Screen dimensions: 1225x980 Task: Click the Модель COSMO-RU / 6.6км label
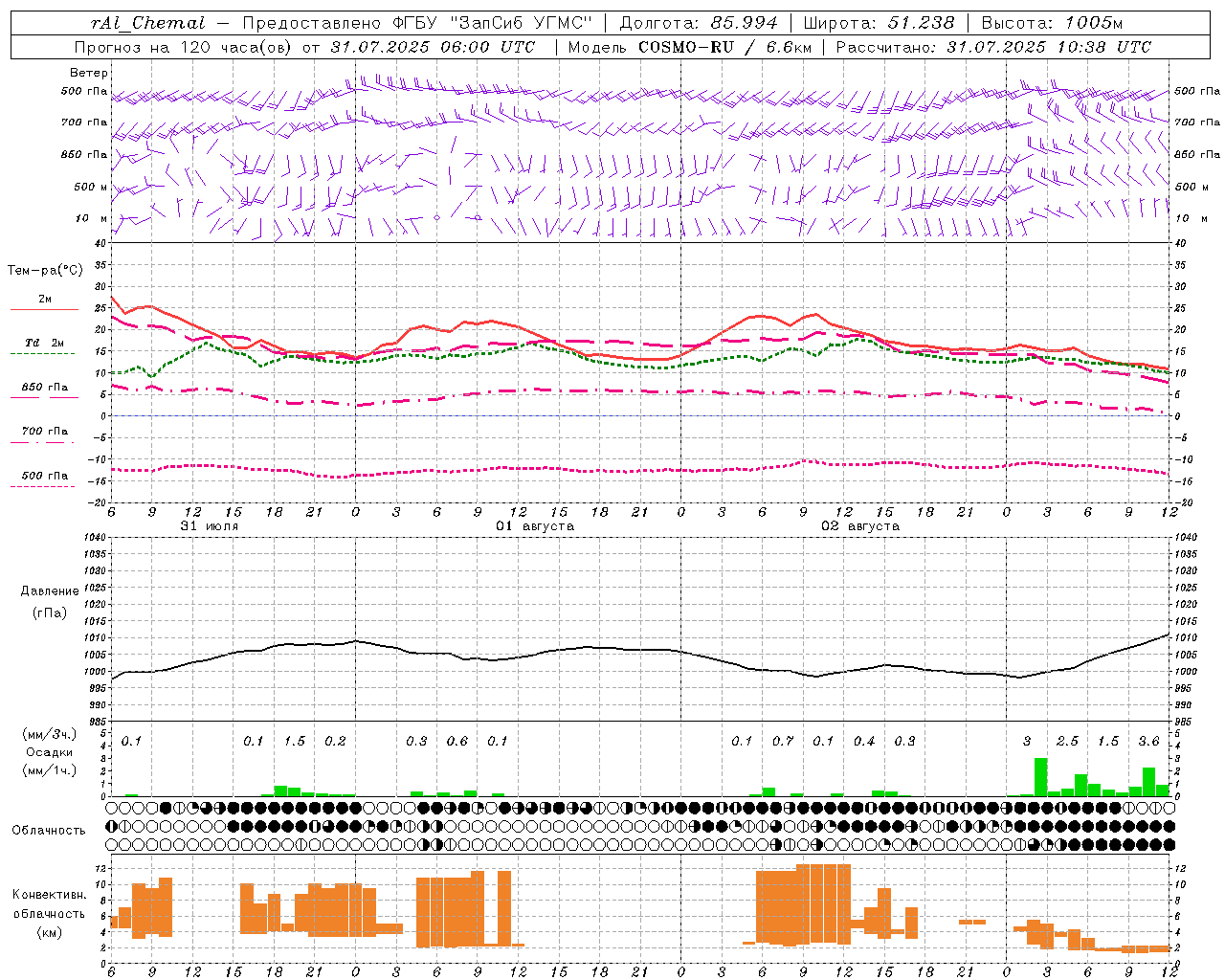click(690, 47)
